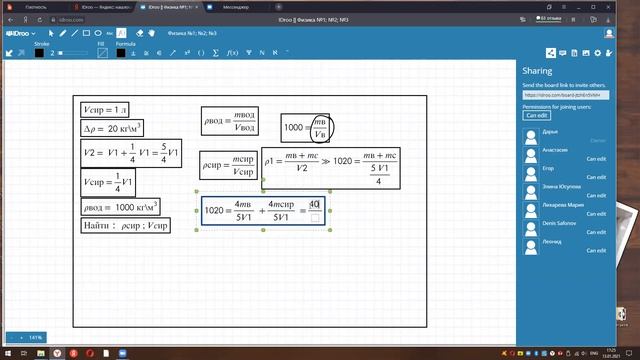Open the Yandex browser taskbar icon
This screenshot has height=360, width=640.
tap(57, 353)
